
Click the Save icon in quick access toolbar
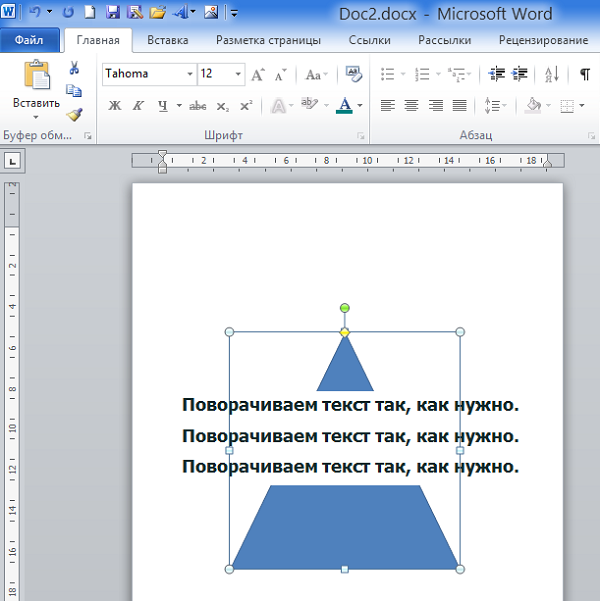point(113,13)
